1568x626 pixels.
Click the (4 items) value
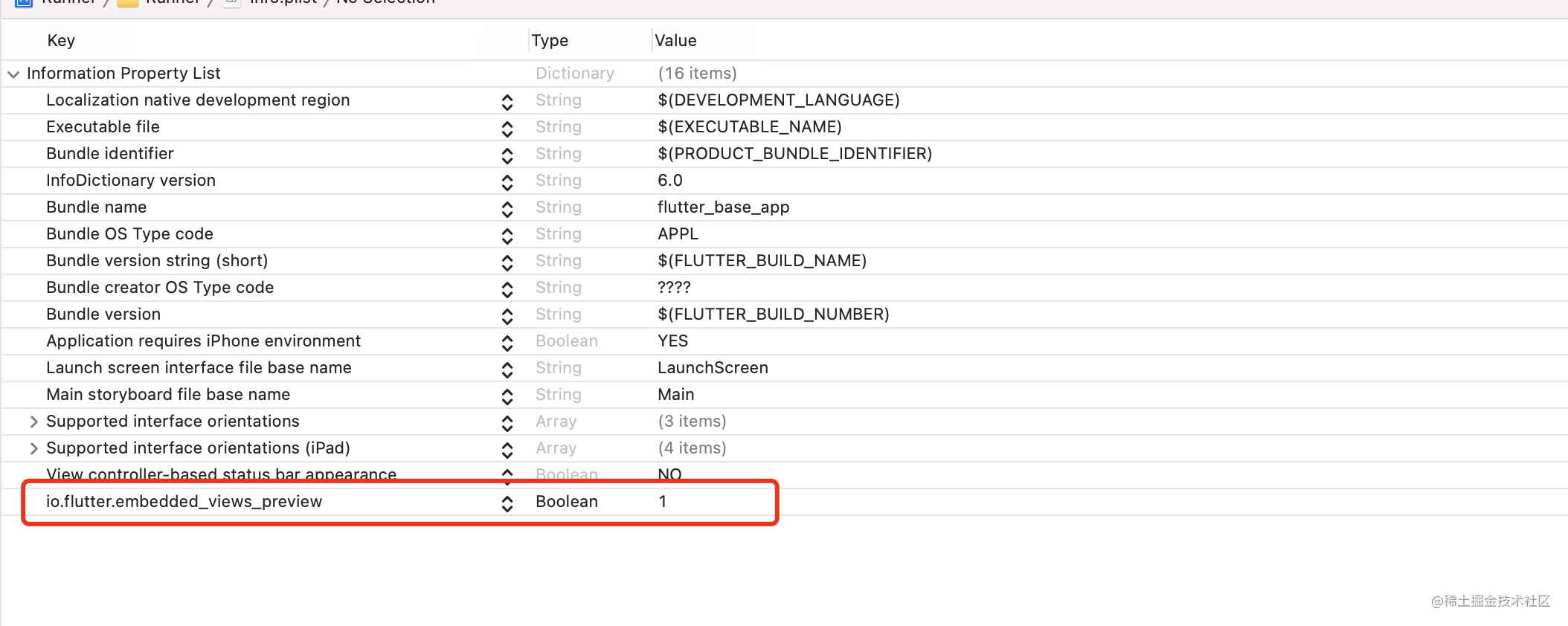coord(693,448)
